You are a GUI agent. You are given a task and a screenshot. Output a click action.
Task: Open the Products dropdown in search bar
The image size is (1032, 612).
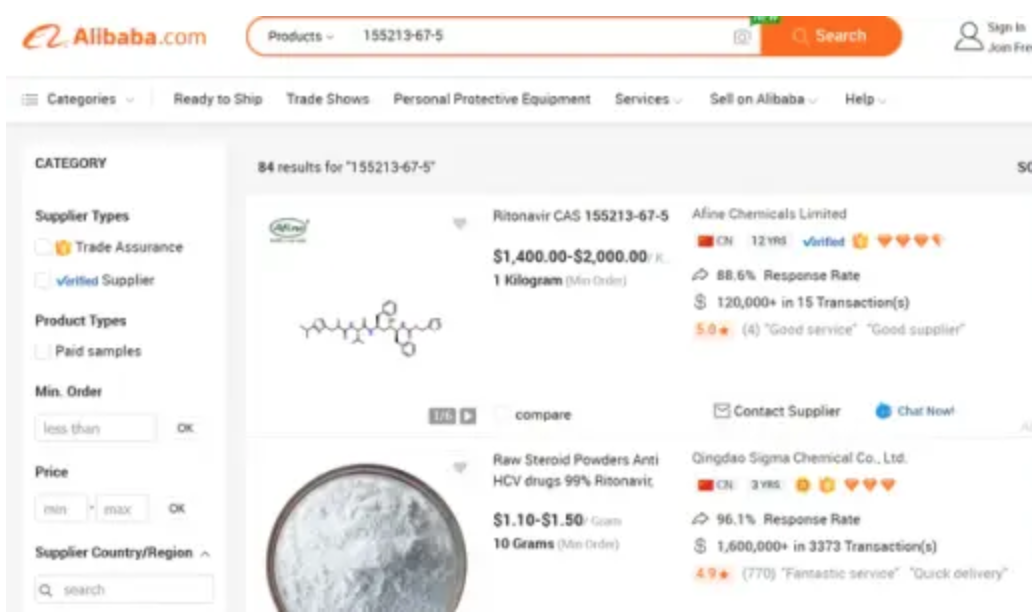tap(301, 36)
